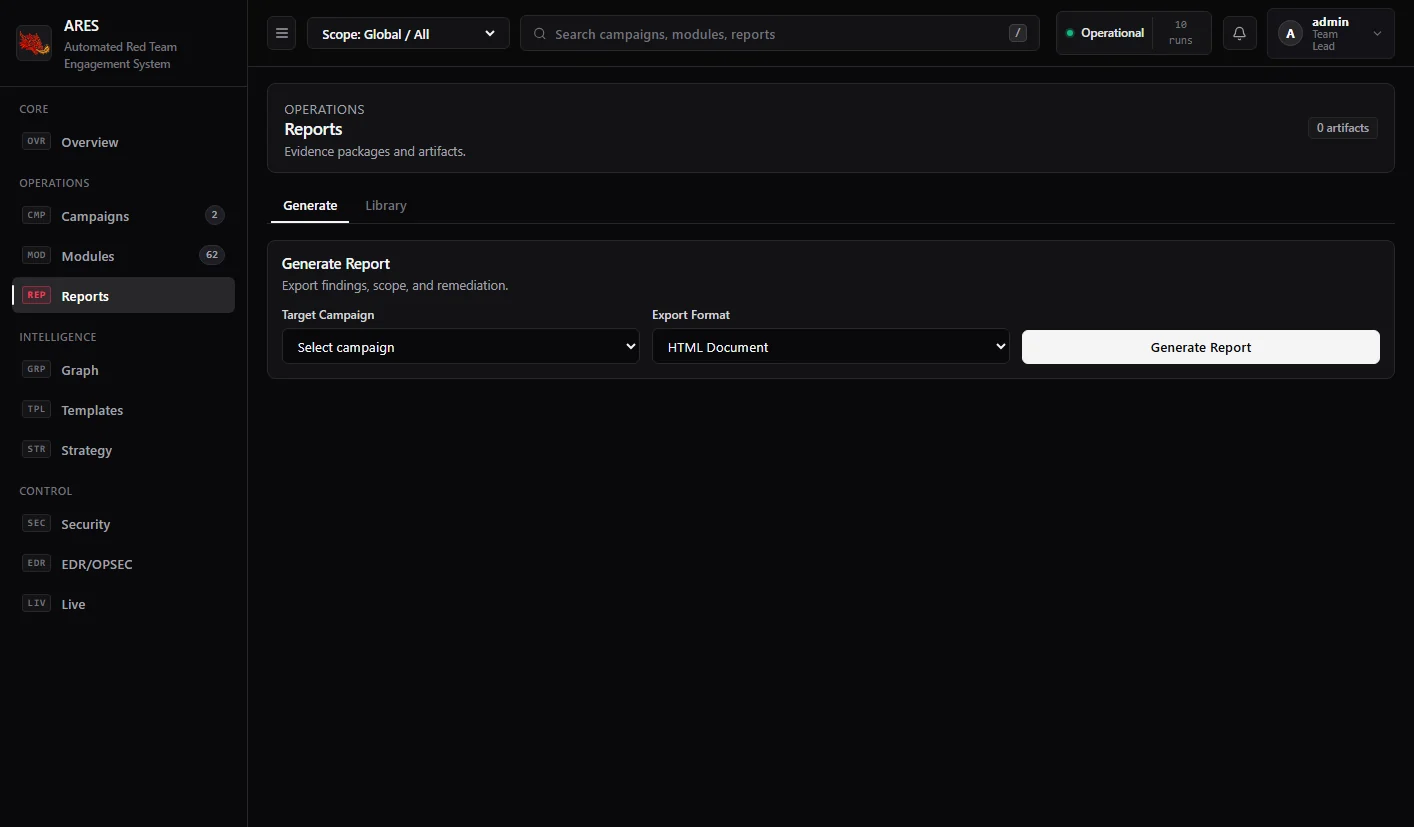The width and height of the screenshot is (1414, 827).
Task: Open the Reports sidebar item
Action: click(123, 296)
